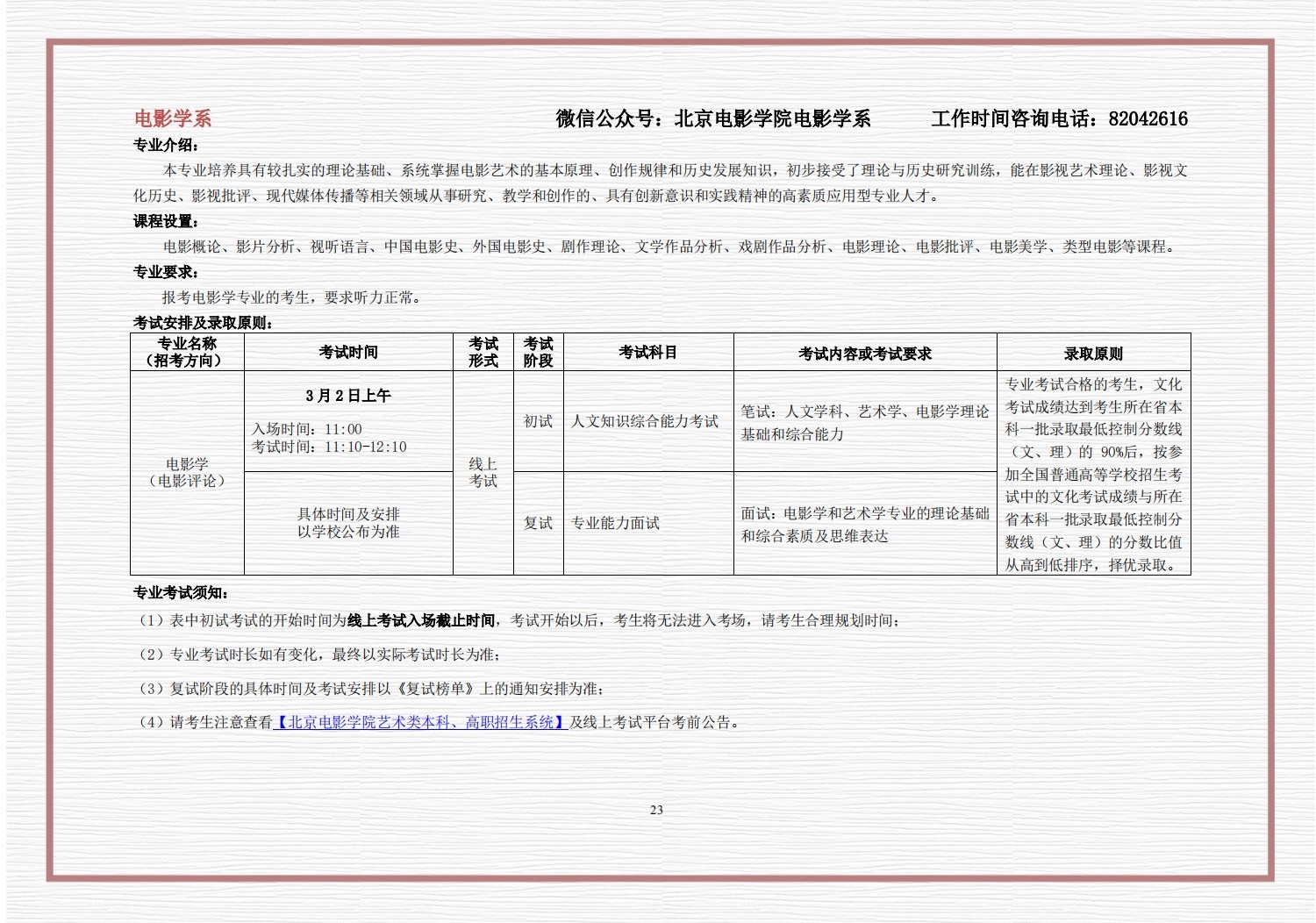
Task: Select the 3月2日上午 exam date
Action: 348,396
